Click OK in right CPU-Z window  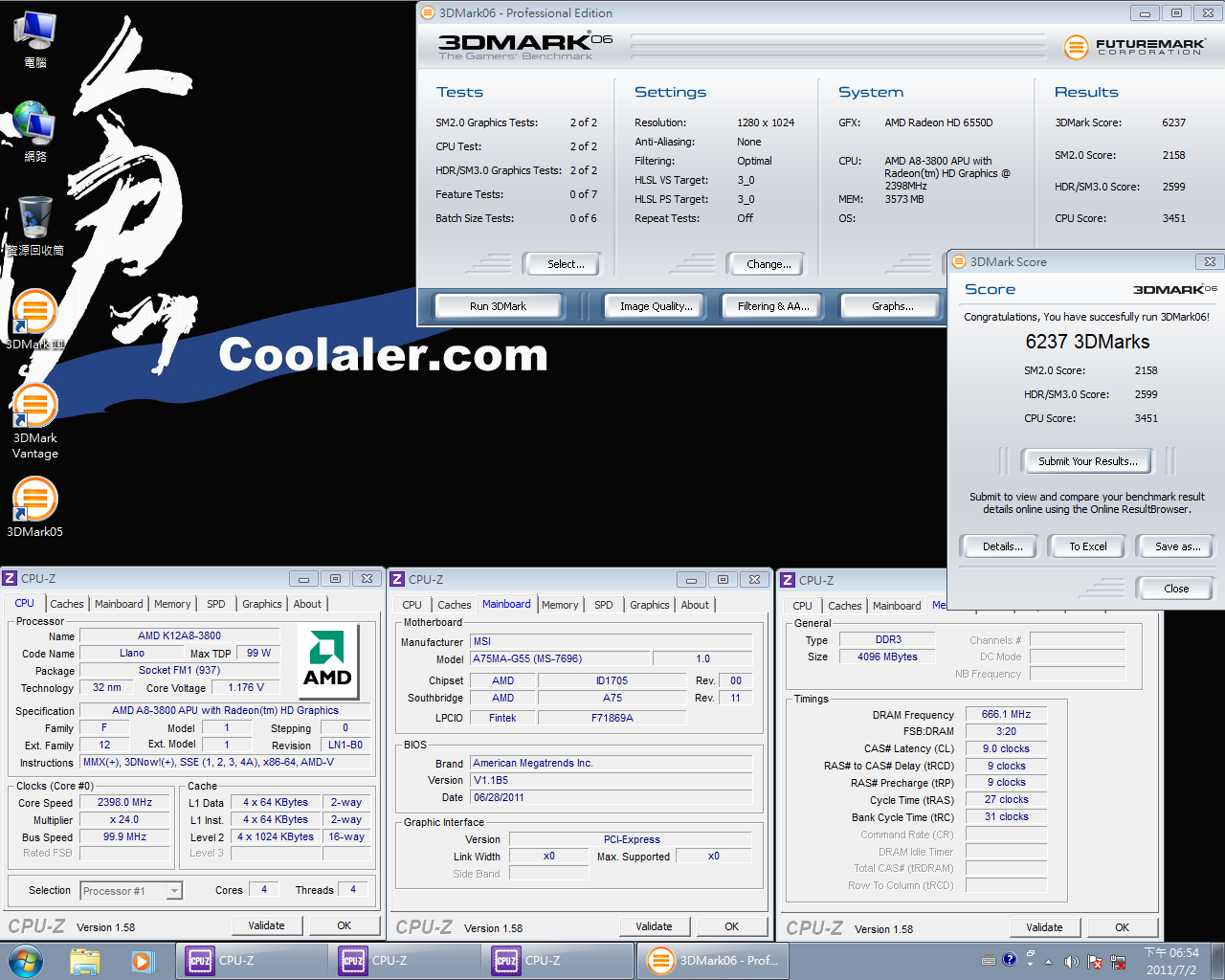tap(1123, 927)
